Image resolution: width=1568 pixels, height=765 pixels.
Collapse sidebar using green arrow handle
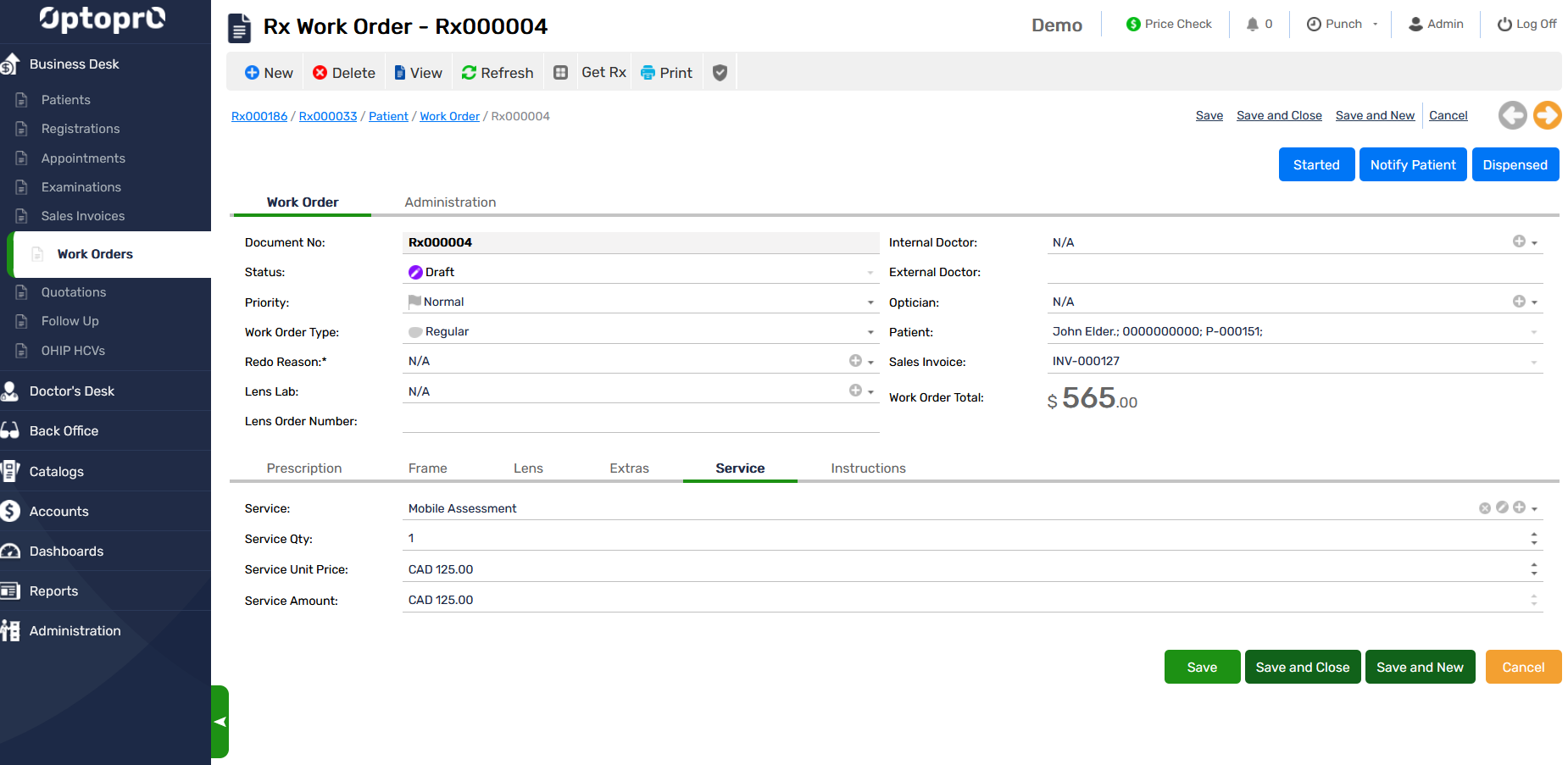point(220,722)
